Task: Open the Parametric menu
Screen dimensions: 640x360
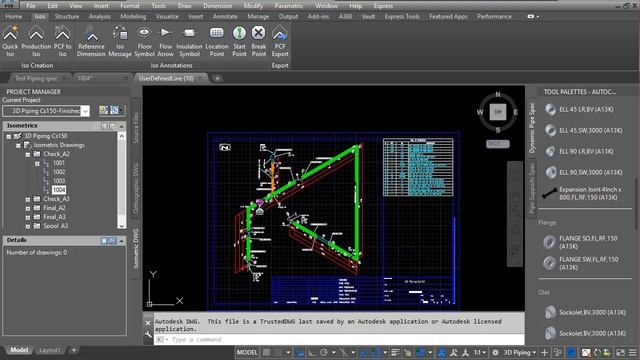Action: (289, 6)
